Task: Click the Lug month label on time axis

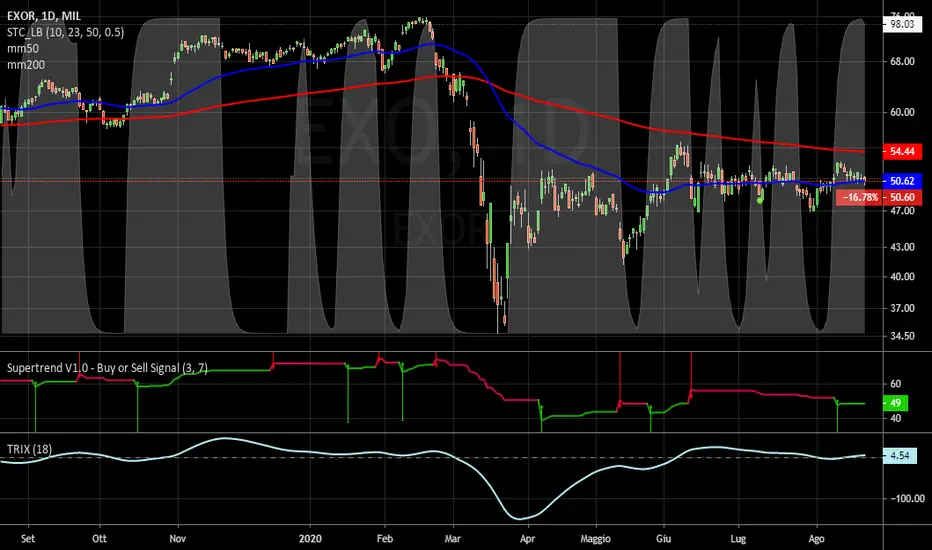Action: 738,539
